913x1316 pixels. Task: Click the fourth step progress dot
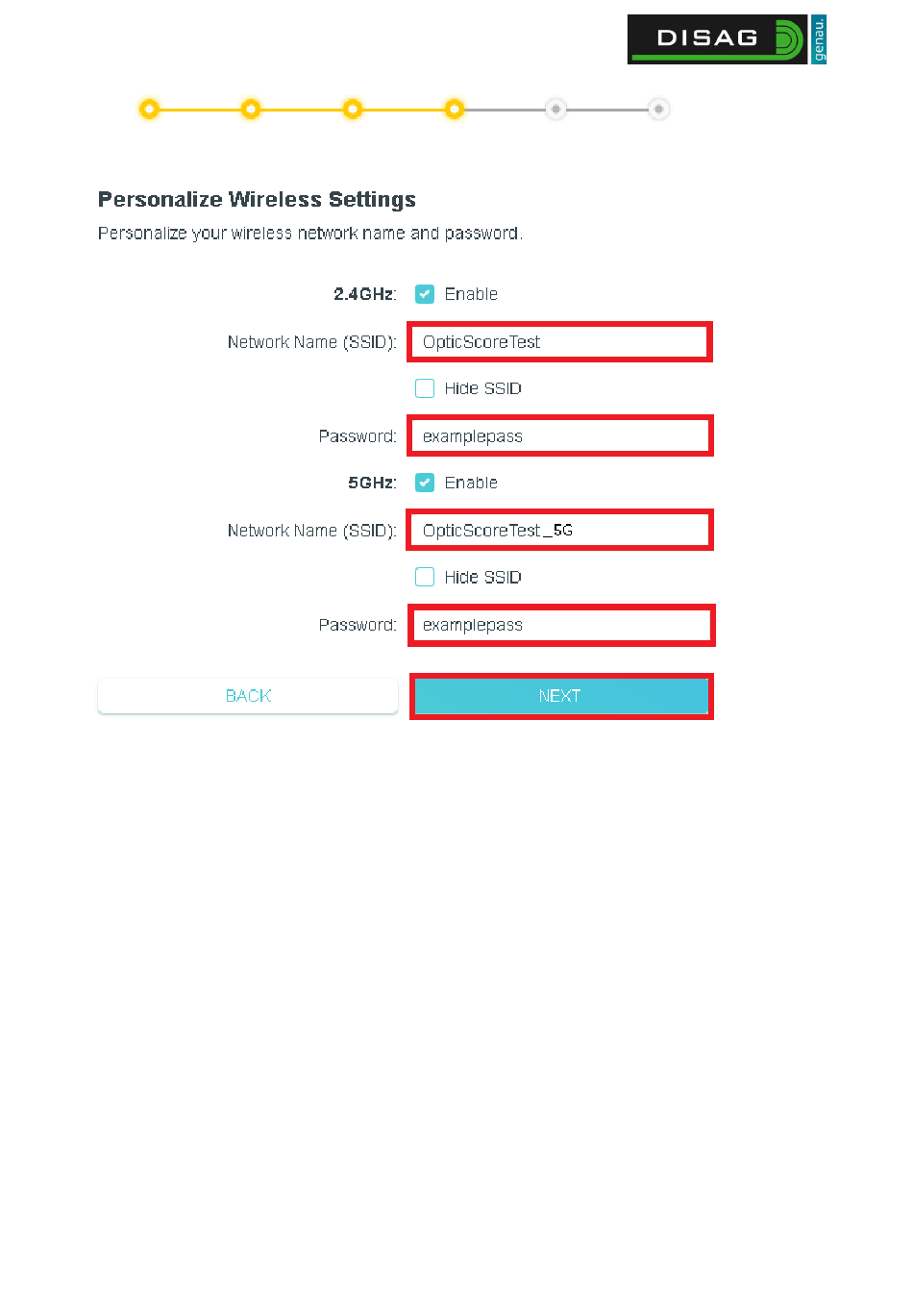[x=455, y=110]
